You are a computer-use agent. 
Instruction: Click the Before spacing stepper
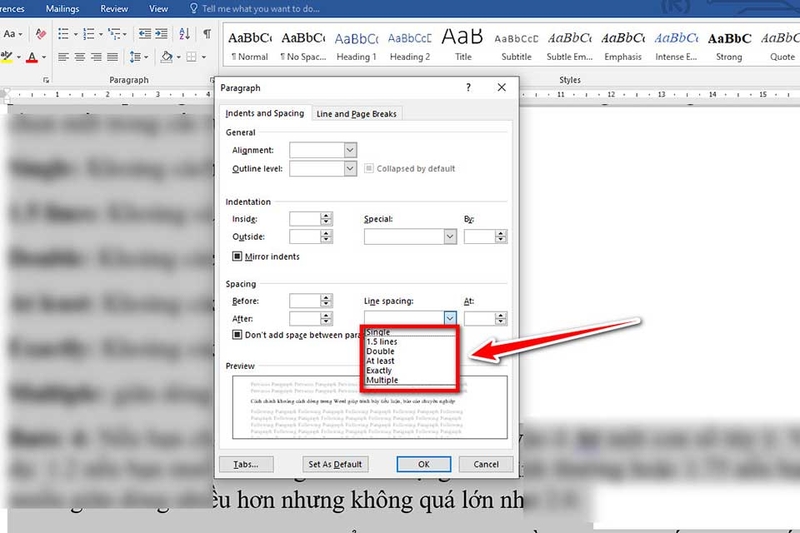[x=326, y=301]
